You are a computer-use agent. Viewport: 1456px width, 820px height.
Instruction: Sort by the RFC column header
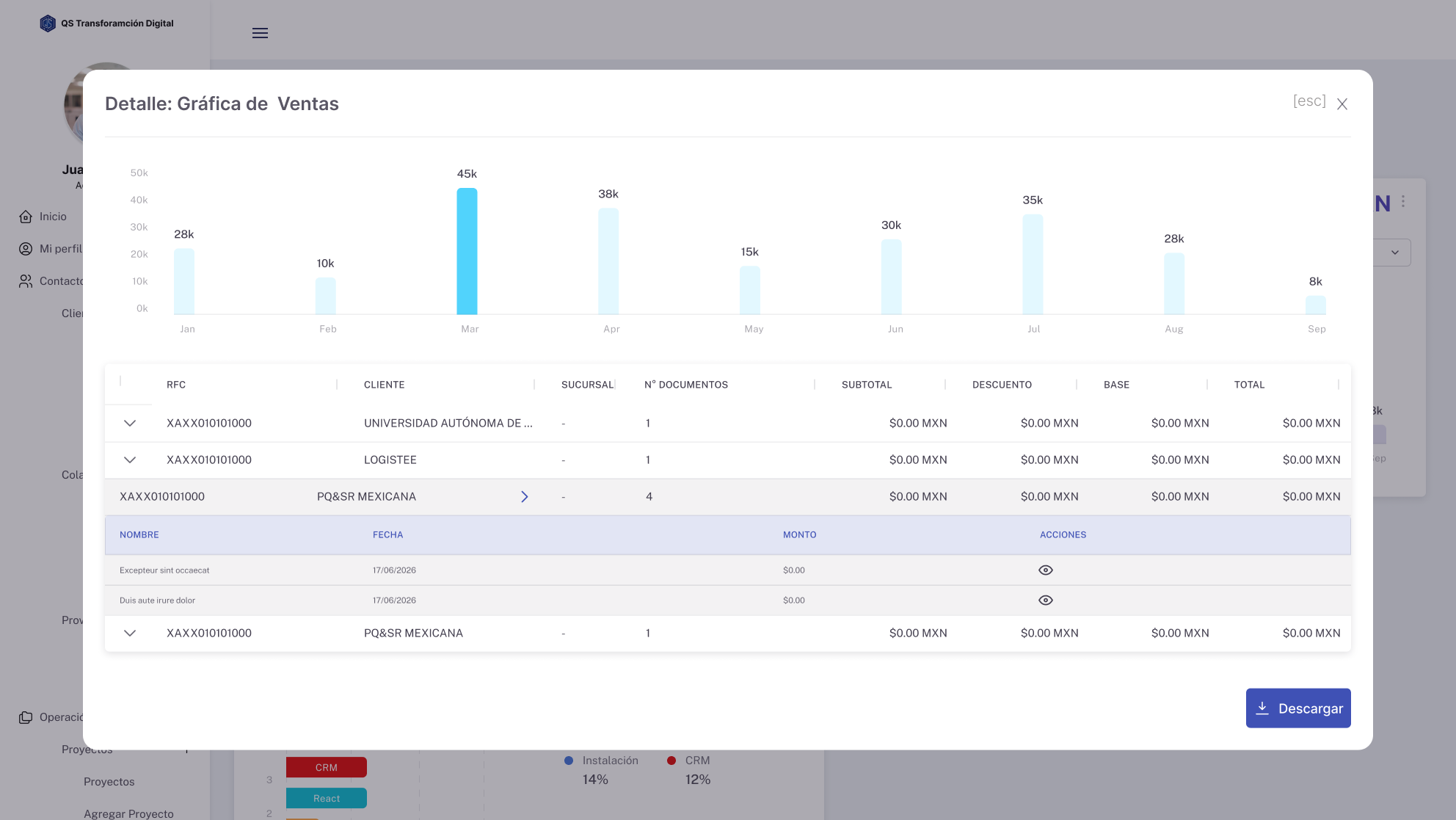pyautogui.click(x=176, y=385)
